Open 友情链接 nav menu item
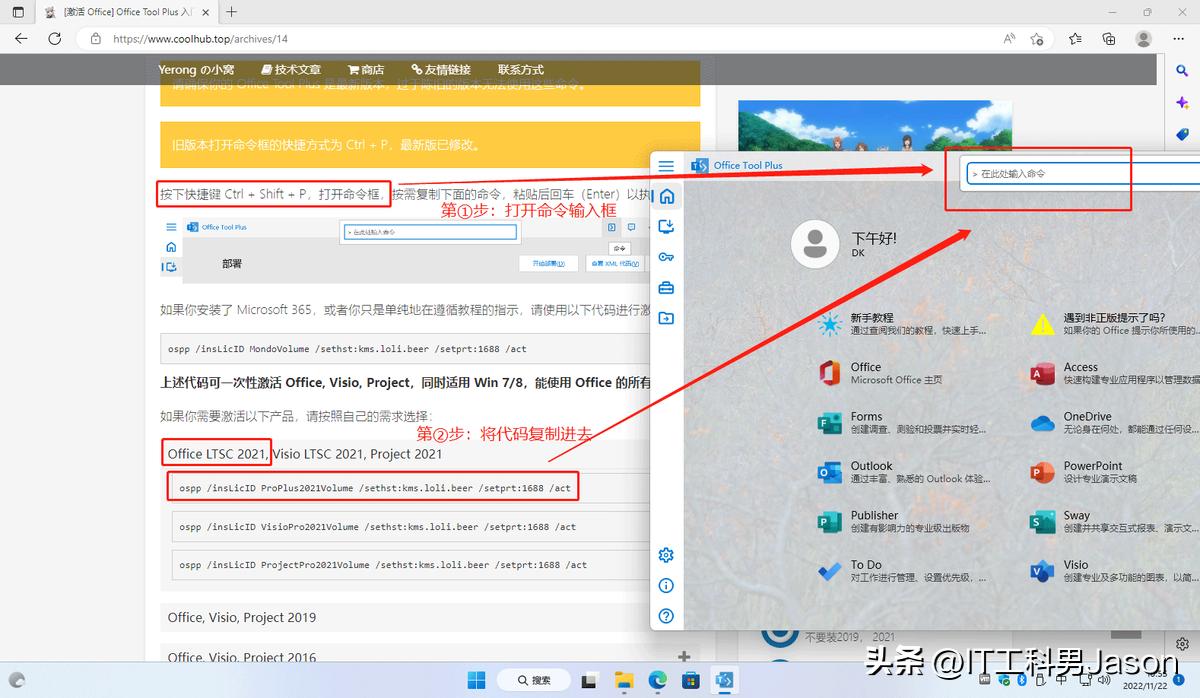1200x698 pixels. pos(440,70)
